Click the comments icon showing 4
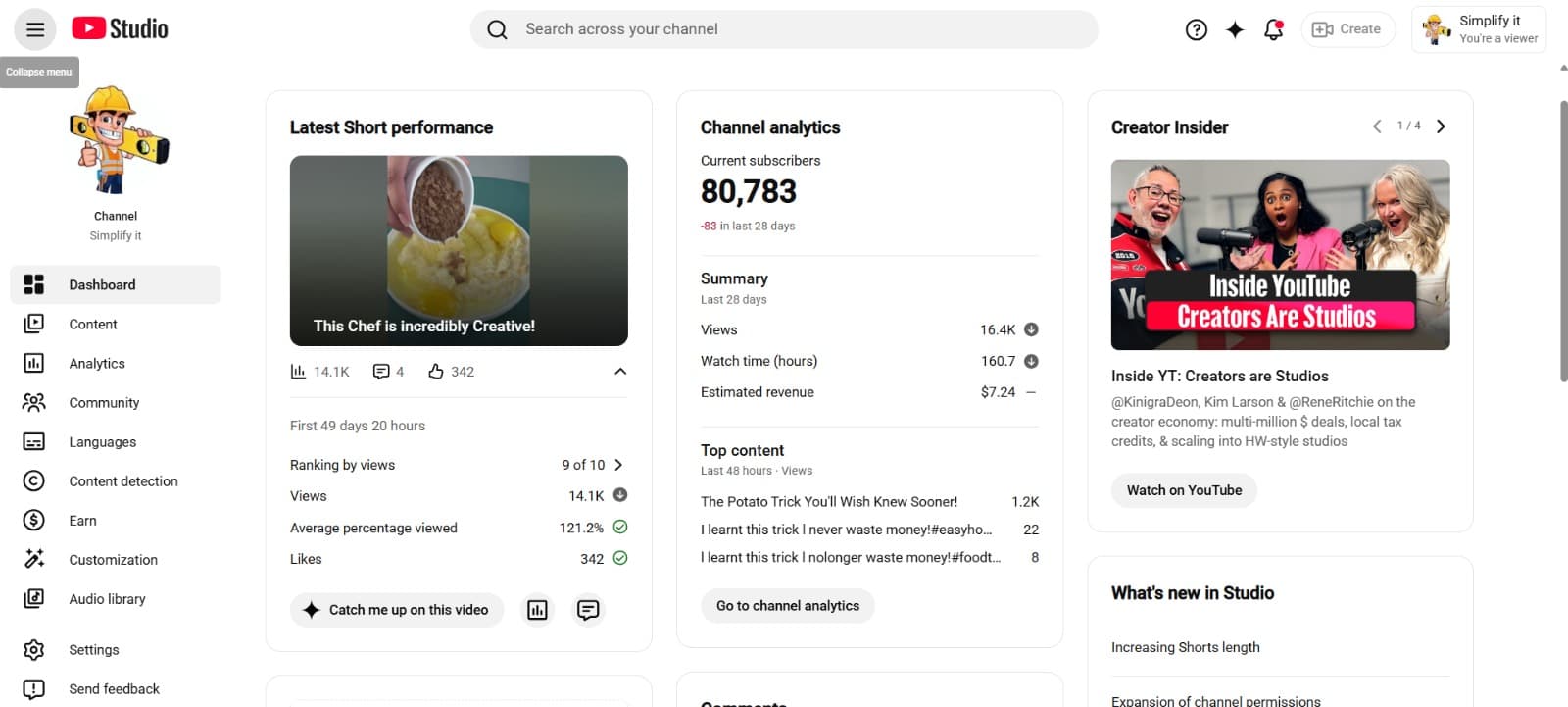1568x707 pixels. point(381,372)
